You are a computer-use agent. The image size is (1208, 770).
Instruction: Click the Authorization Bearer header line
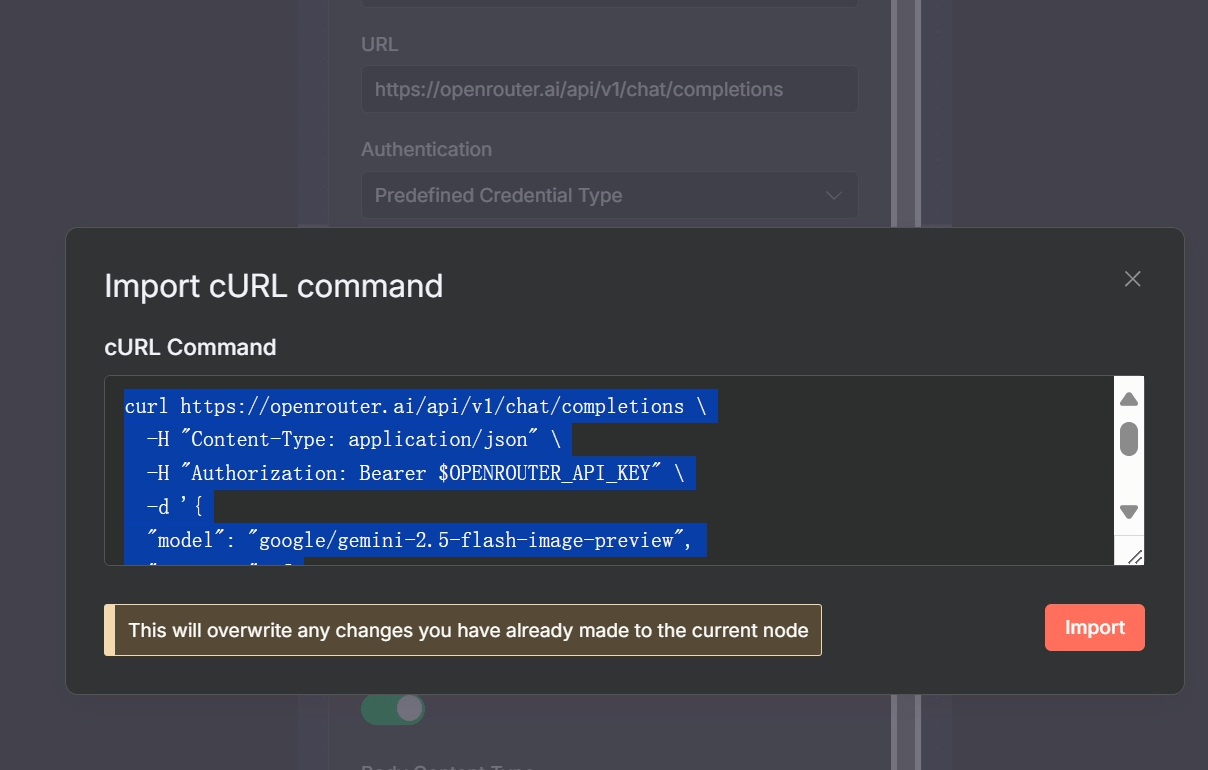pyautogui.click(x=408, y=472)
